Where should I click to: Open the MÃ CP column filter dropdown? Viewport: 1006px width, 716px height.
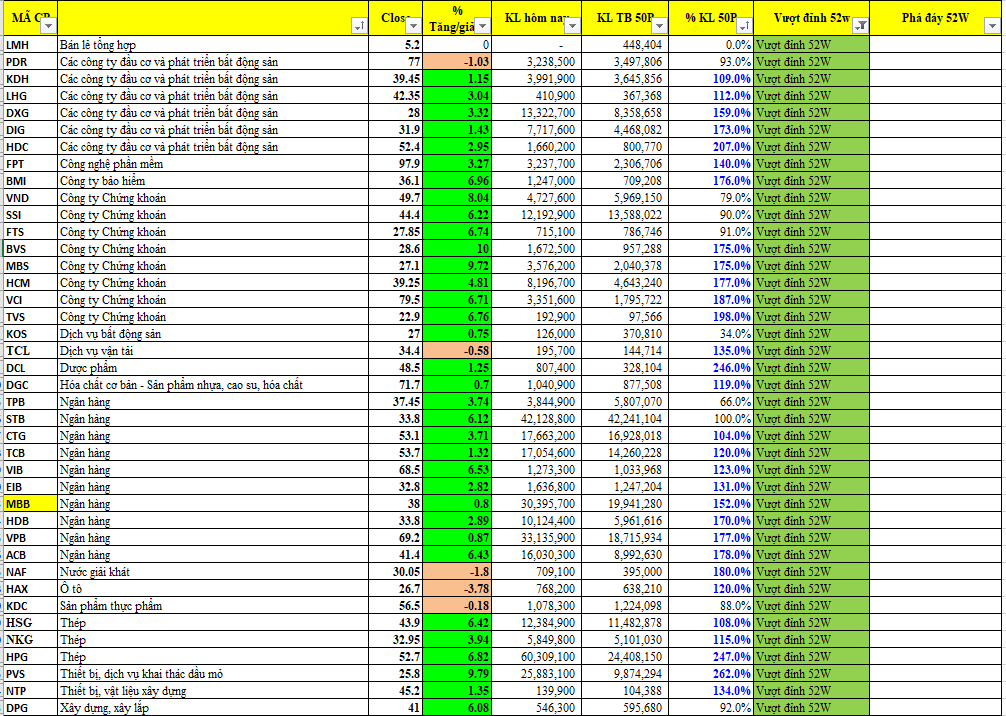click(x=48, y=26)
